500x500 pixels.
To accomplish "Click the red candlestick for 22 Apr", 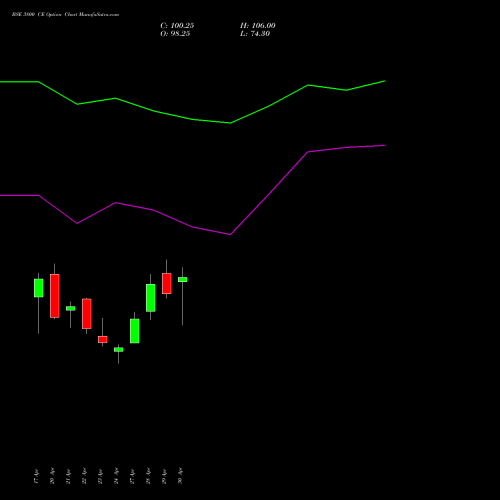I will point(87,314).
